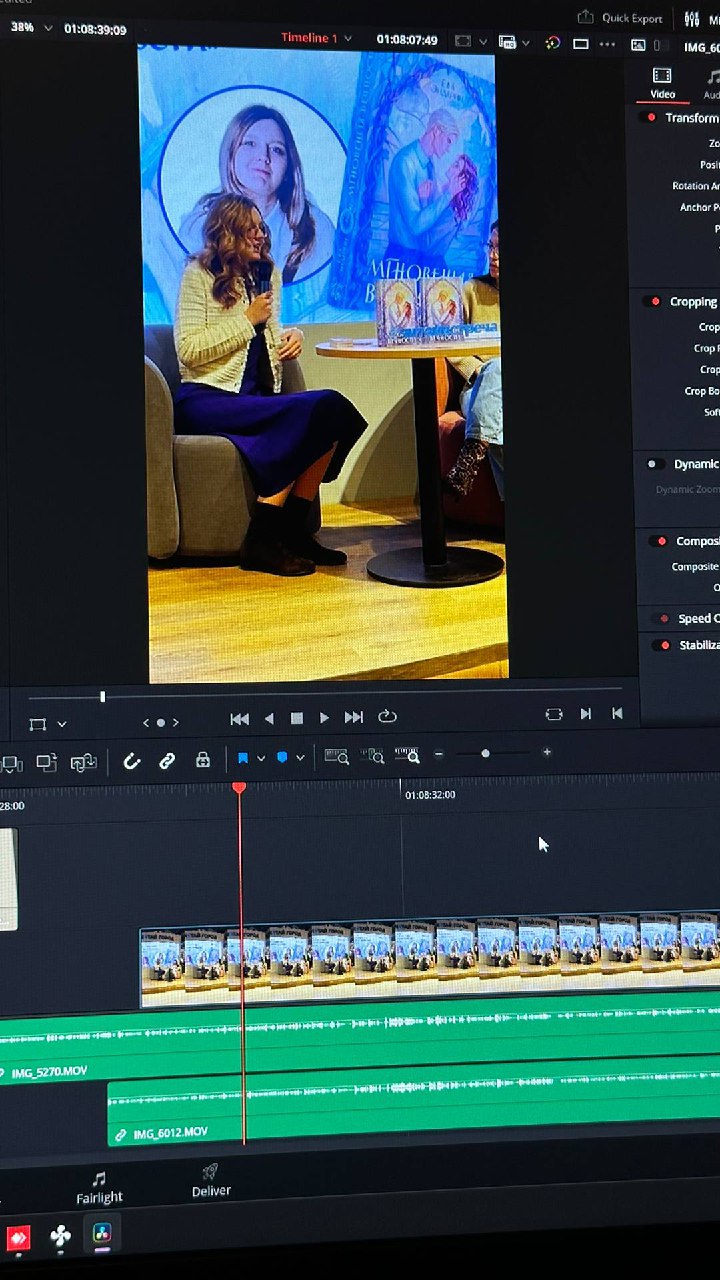Click the timeline zoom slider handle
Image resolution: width=720 pixels, height=1280 pixels.
(x=485, y=753)
